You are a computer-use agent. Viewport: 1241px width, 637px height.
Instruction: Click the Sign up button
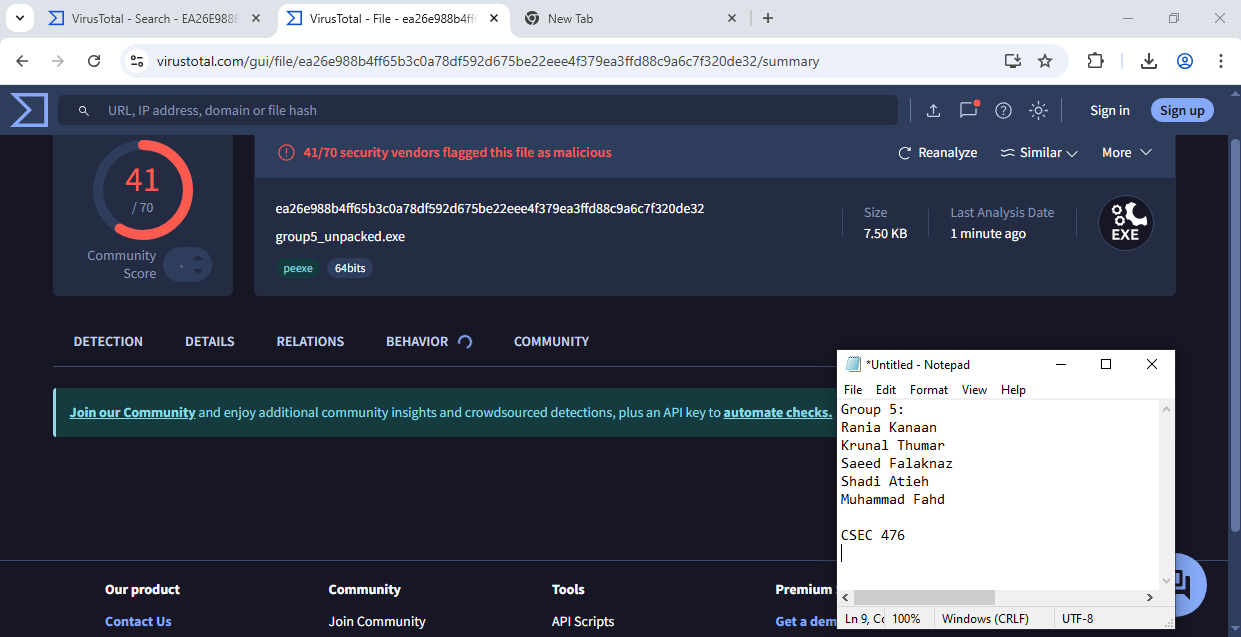click(x=1182, y=110)
